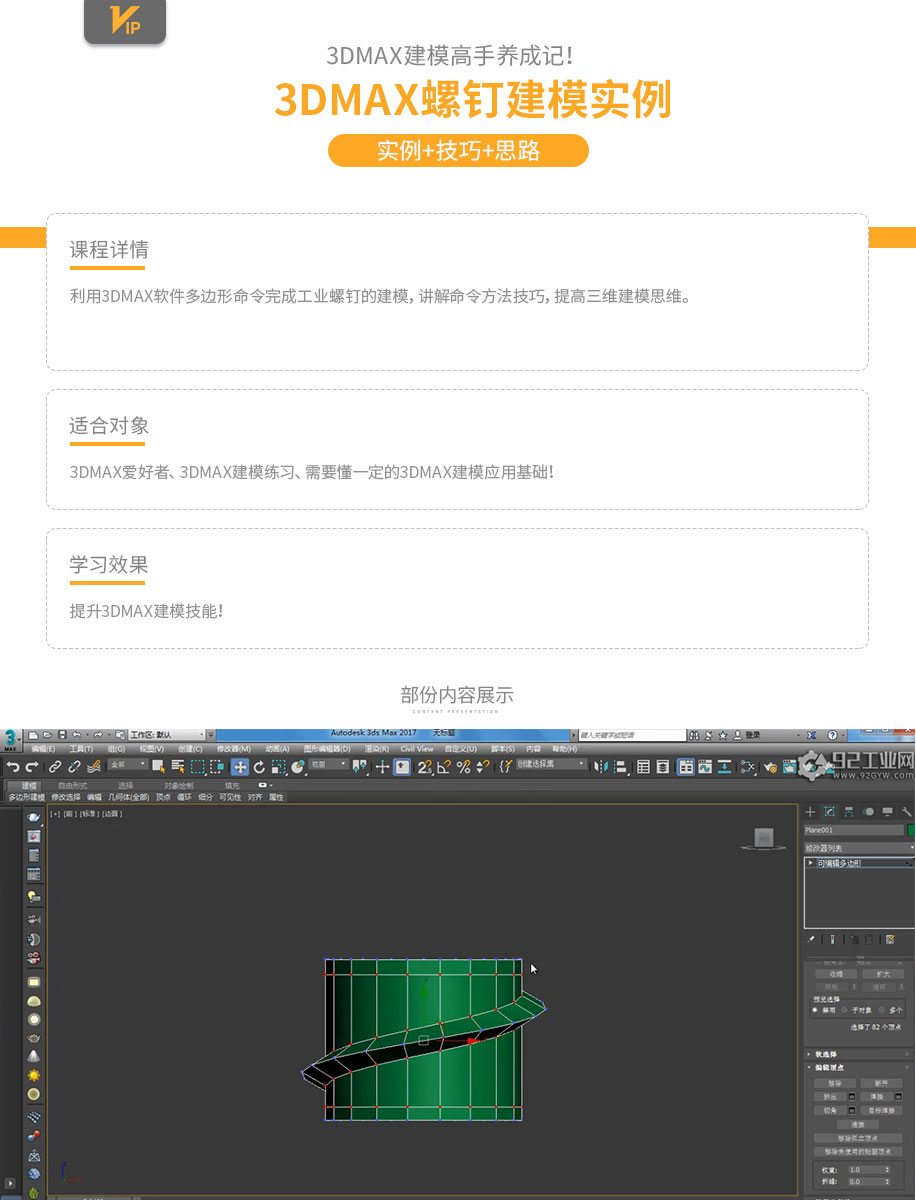Click the Bind to Space Warp icon
916x1200 pixels.
[93, 767]
